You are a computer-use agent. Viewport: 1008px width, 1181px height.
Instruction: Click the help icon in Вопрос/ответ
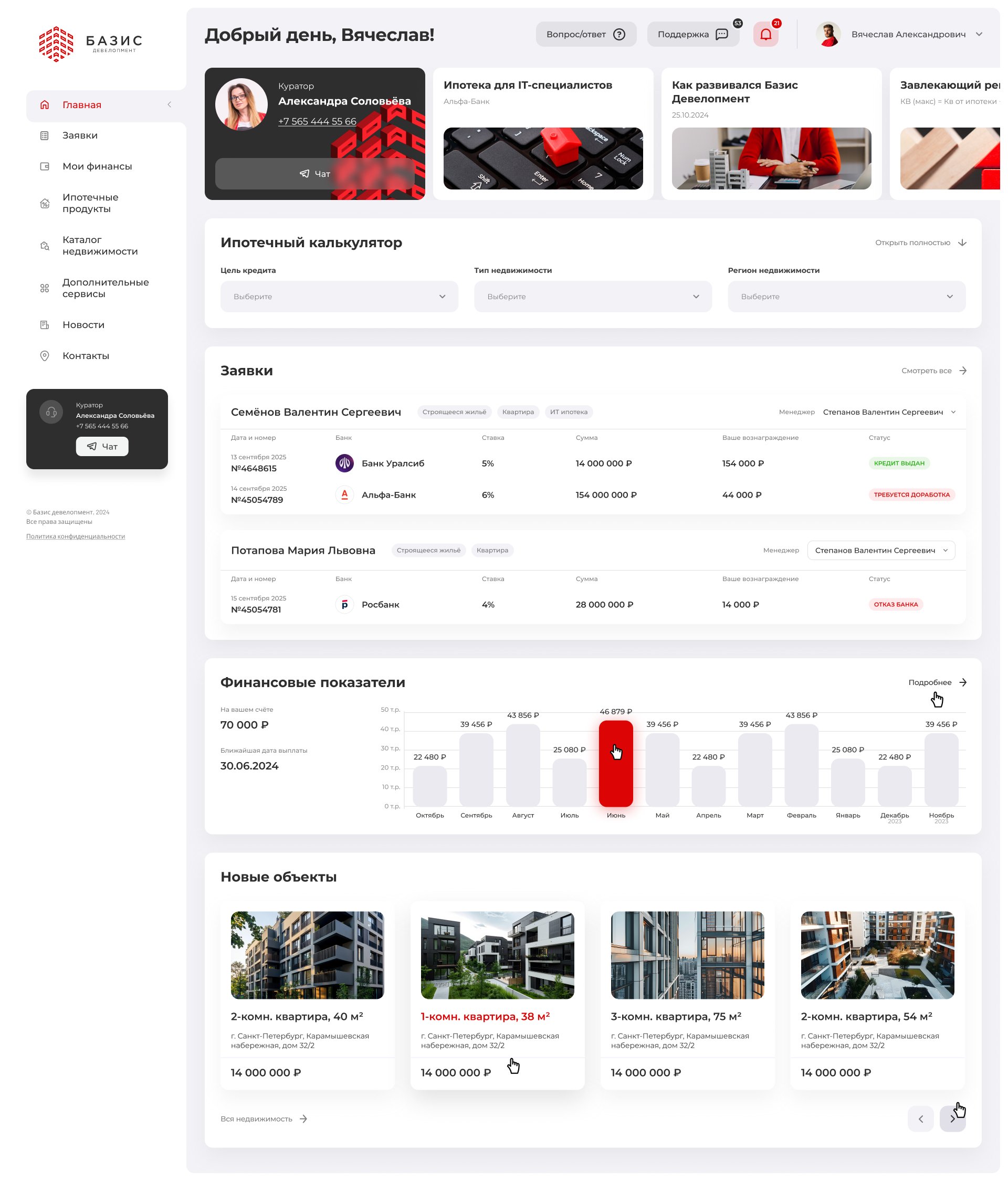(618, 34)
